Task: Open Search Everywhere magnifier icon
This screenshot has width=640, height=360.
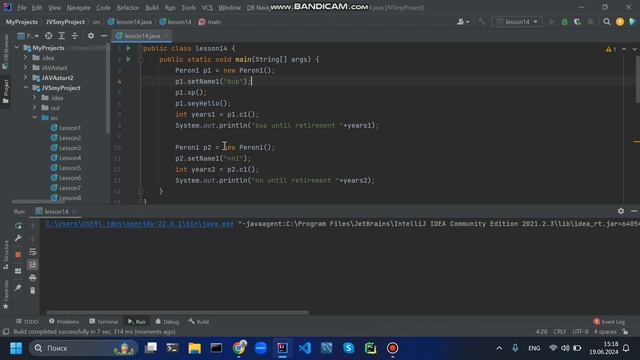Action: (607, 22)
